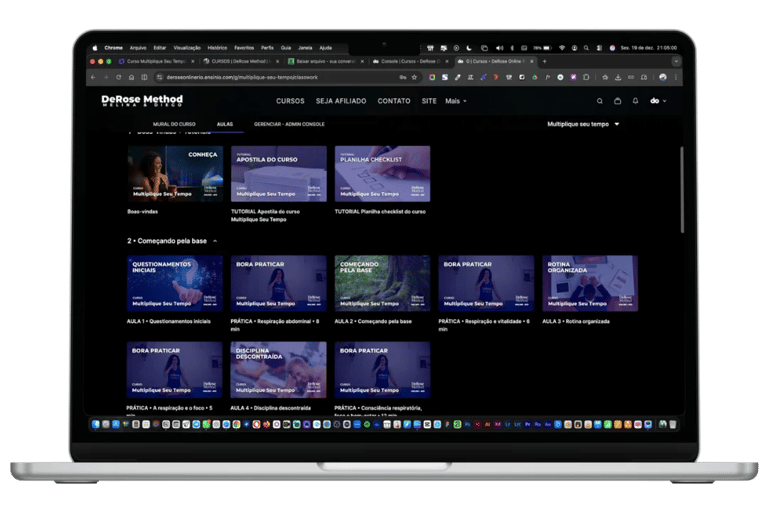Viewport: 768px width, 512px height.
Task: Open AULA 3 Rotina organizada title
Action: click(x=576, y=321)
